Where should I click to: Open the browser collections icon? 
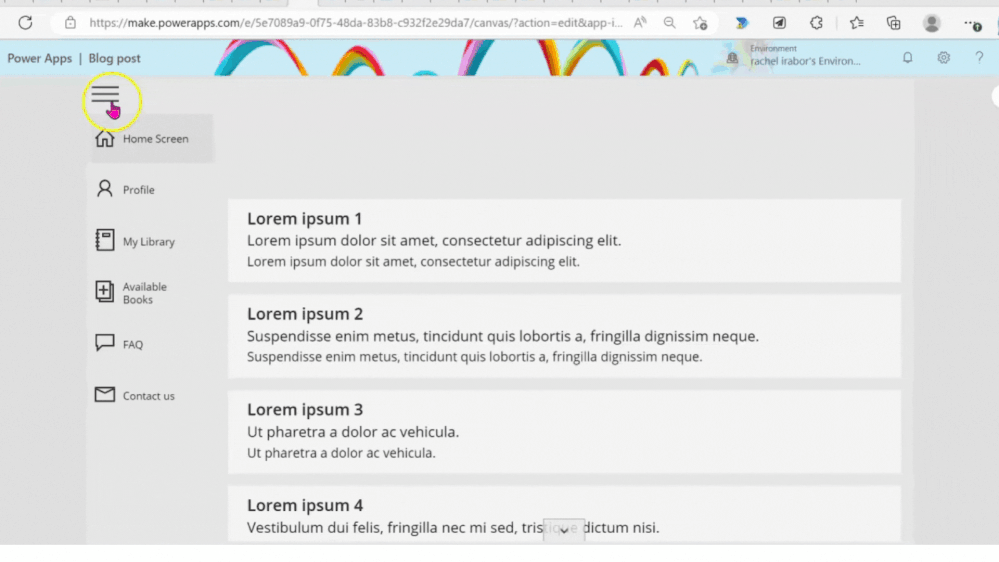894,23
